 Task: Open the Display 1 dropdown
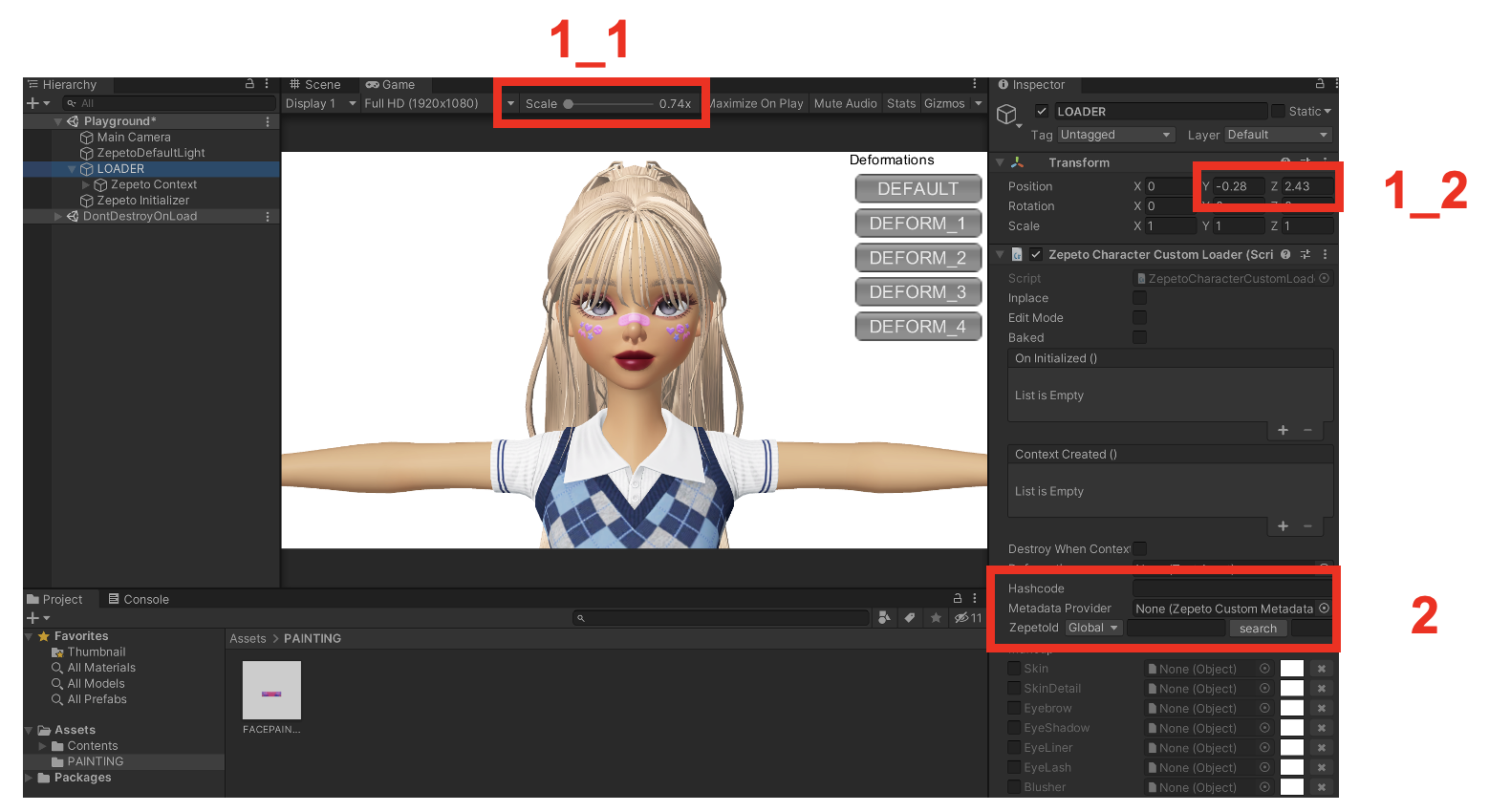click(320, 103)
